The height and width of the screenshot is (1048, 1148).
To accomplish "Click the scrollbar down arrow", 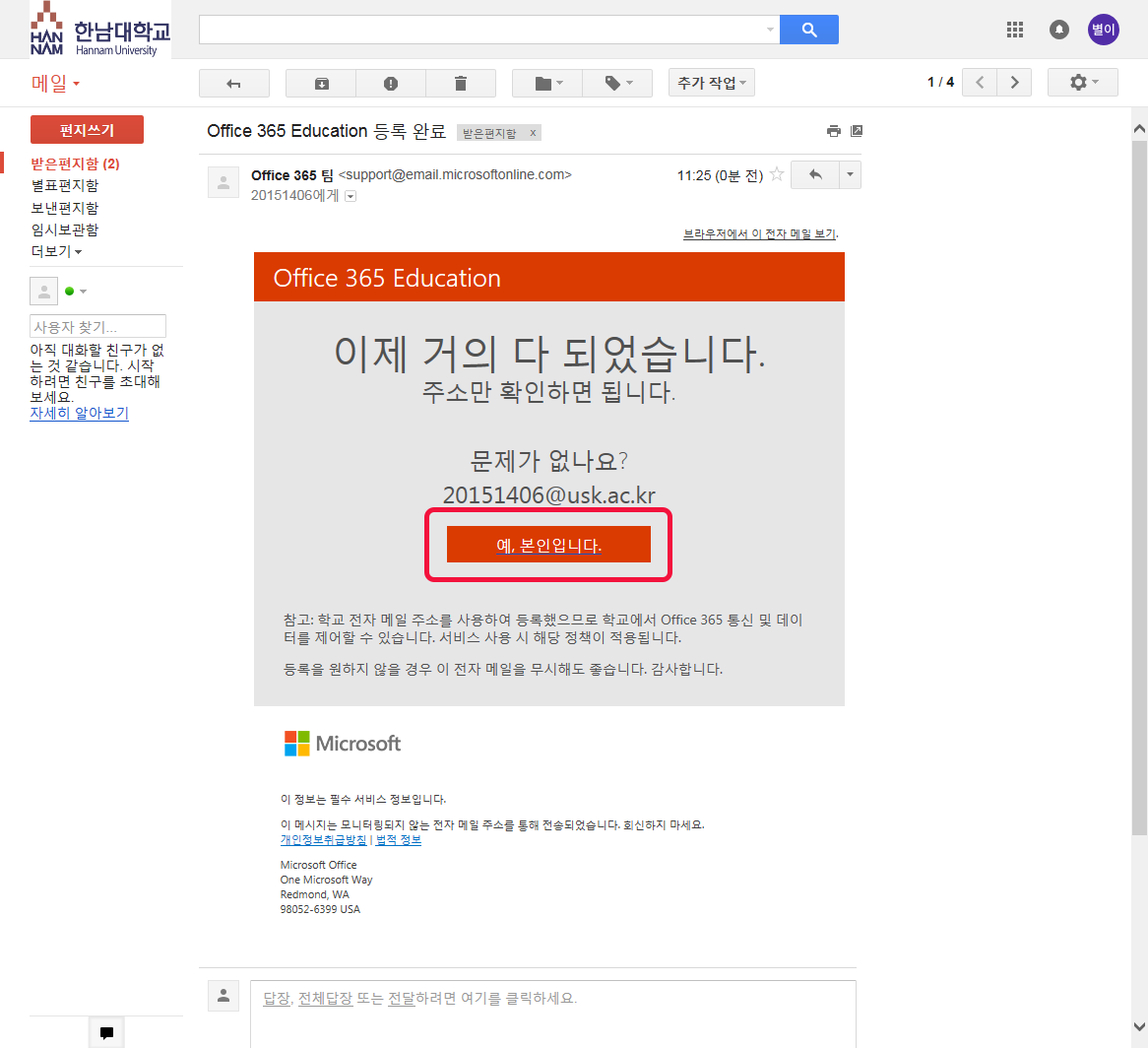I will pos(1139,1026).
